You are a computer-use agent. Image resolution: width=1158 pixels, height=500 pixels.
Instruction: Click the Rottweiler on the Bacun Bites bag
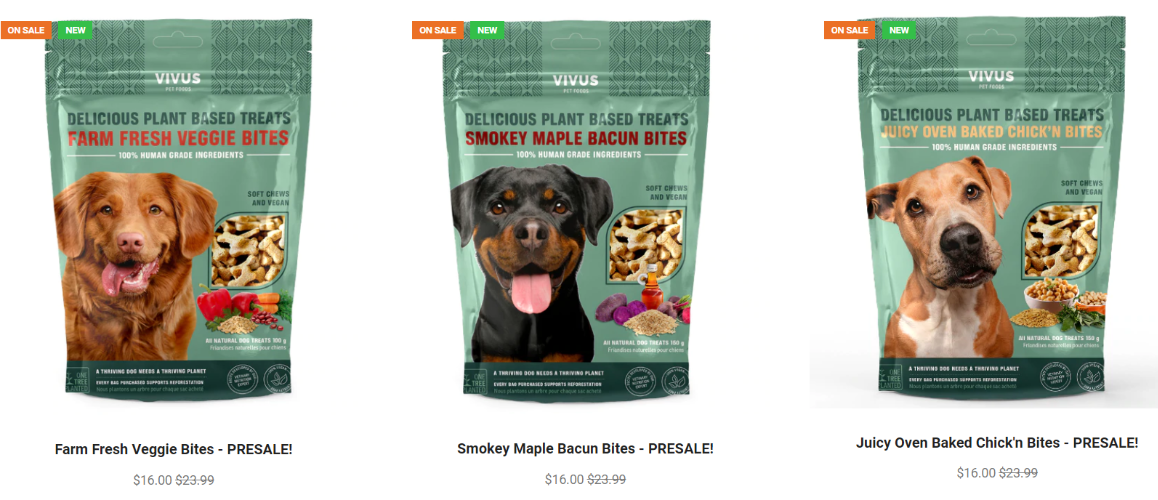(x=530, y=262)
